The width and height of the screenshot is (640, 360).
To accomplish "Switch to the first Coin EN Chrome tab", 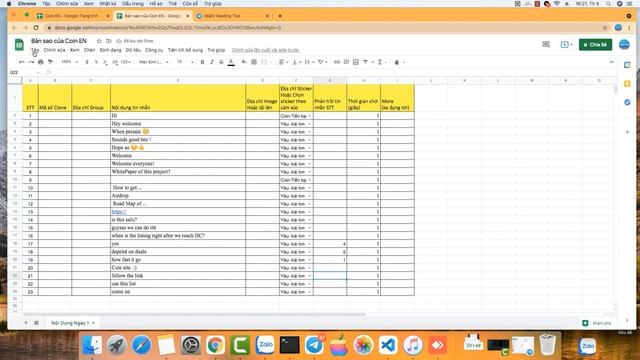I will (72, 16).
